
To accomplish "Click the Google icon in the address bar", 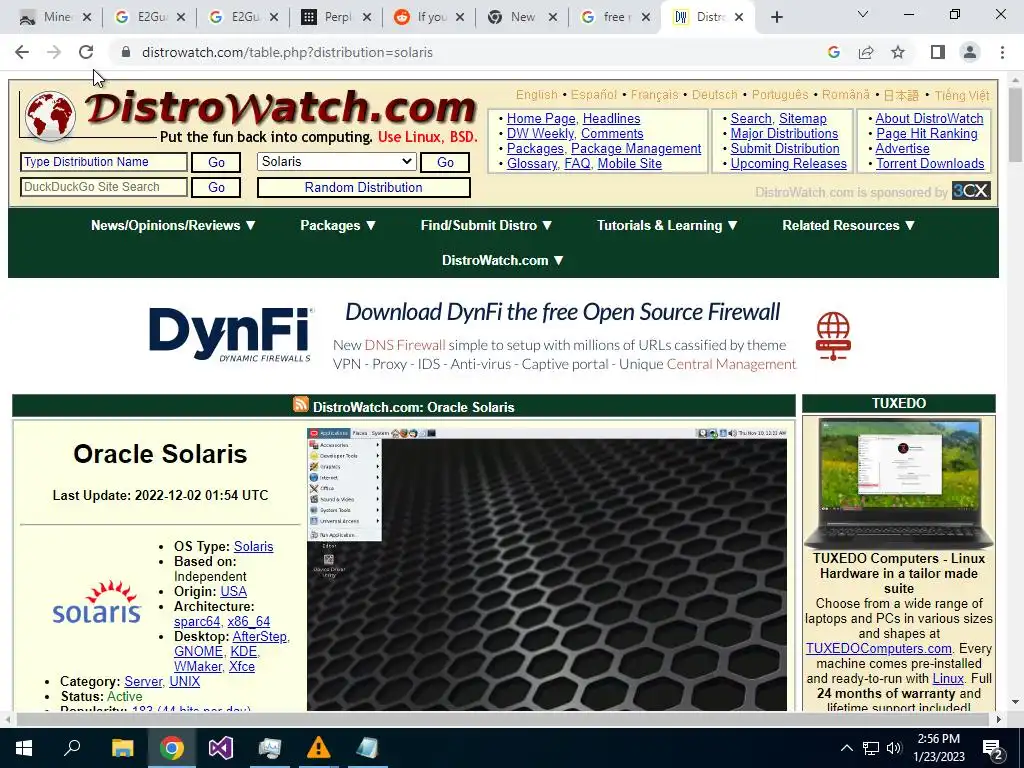I will (x=833, y=52).
